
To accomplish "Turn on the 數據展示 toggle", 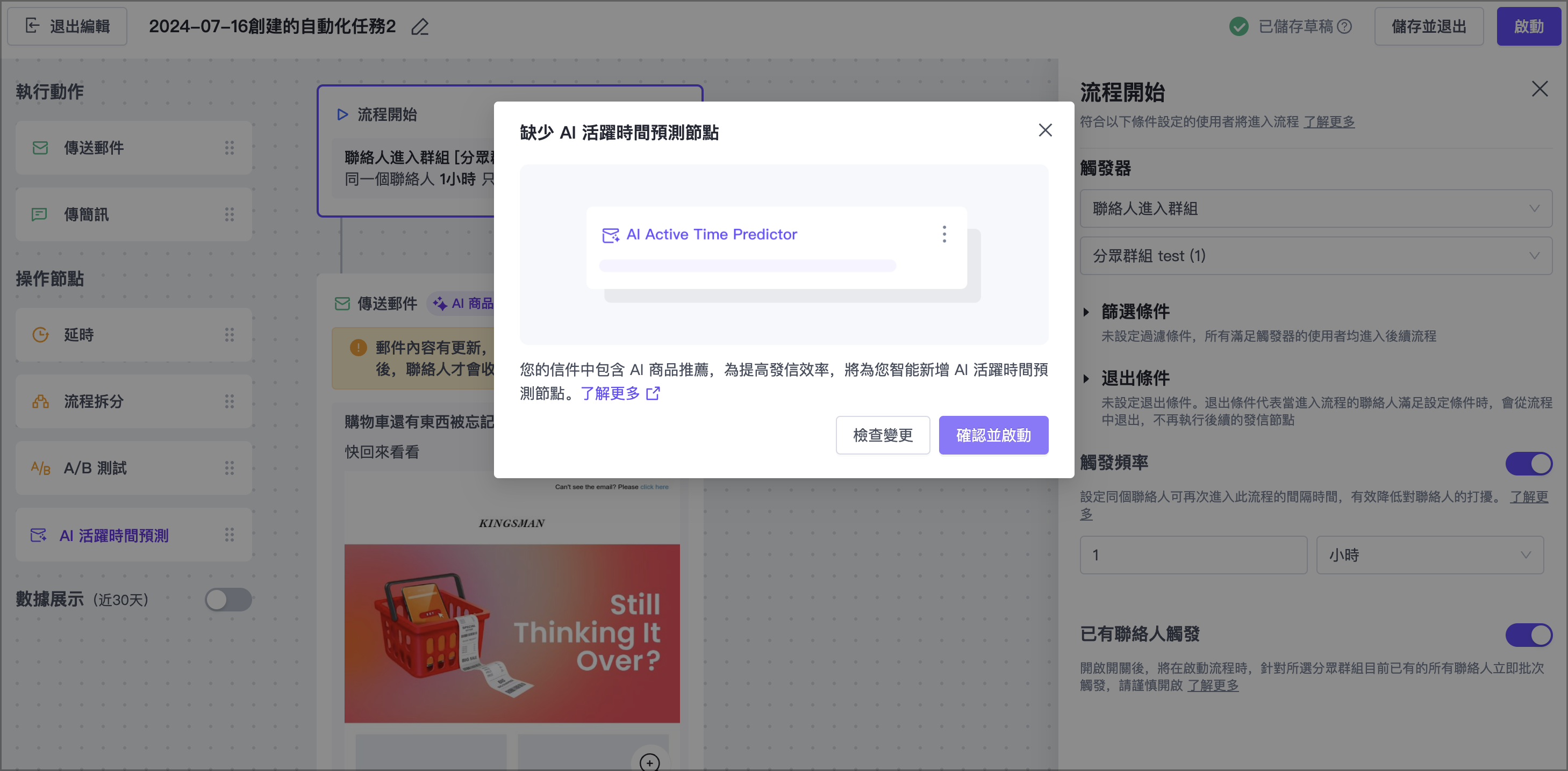I will [228, 600].
